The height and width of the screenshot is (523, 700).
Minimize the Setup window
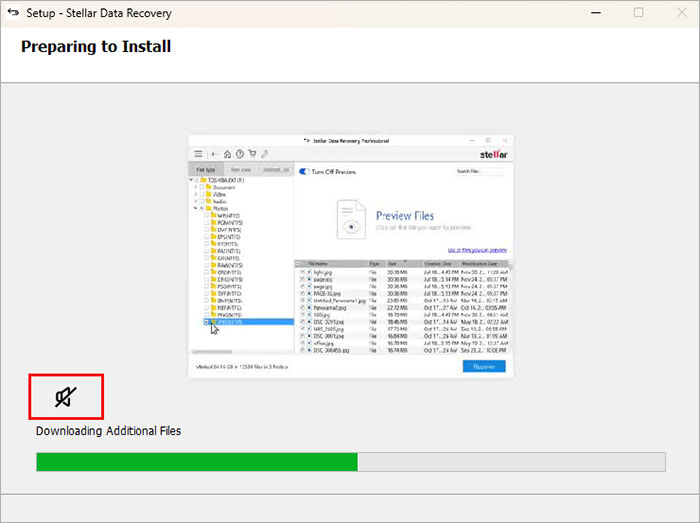(596, 12)
